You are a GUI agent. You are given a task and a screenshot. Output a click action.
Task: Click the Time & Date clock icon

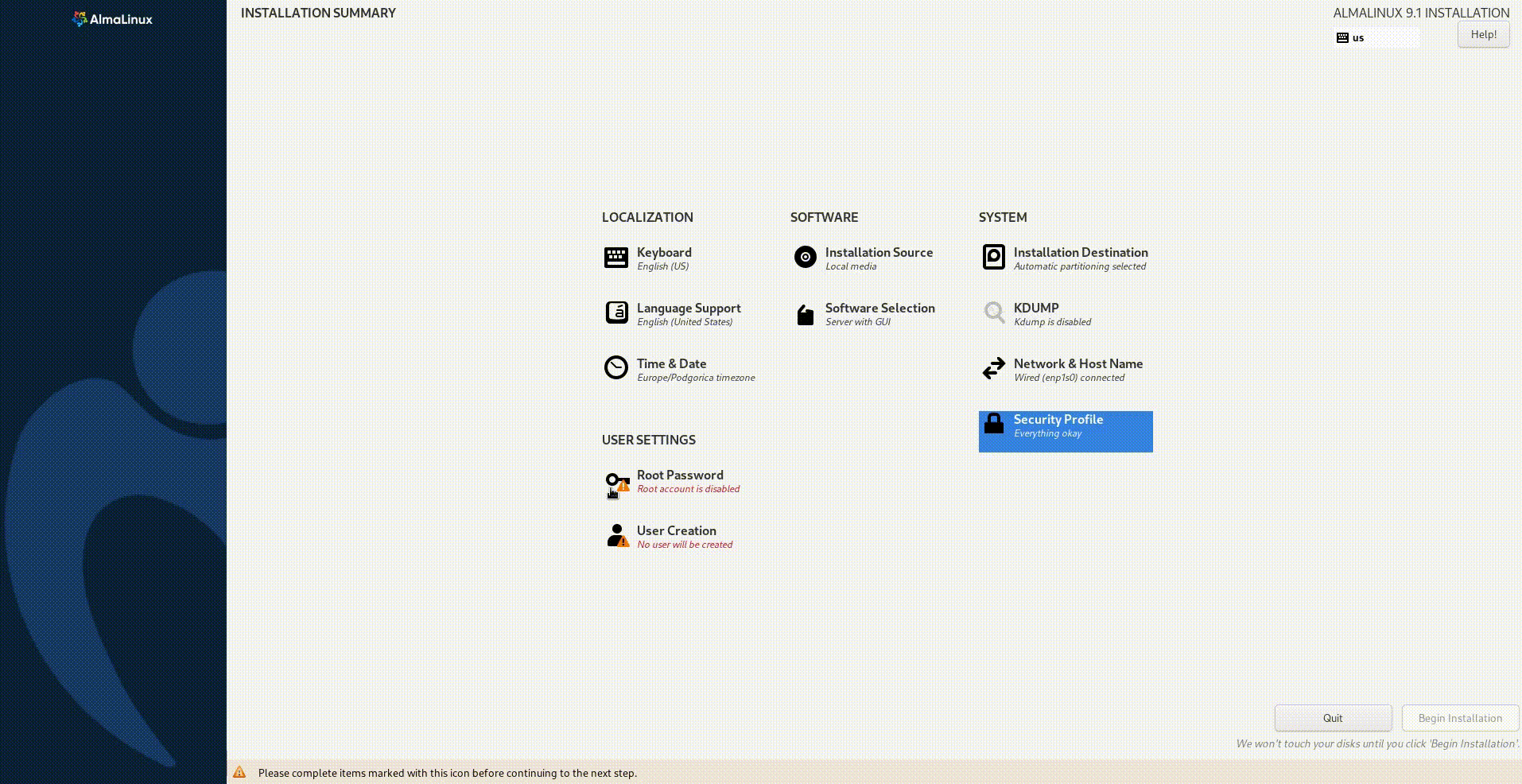point(616,368)
